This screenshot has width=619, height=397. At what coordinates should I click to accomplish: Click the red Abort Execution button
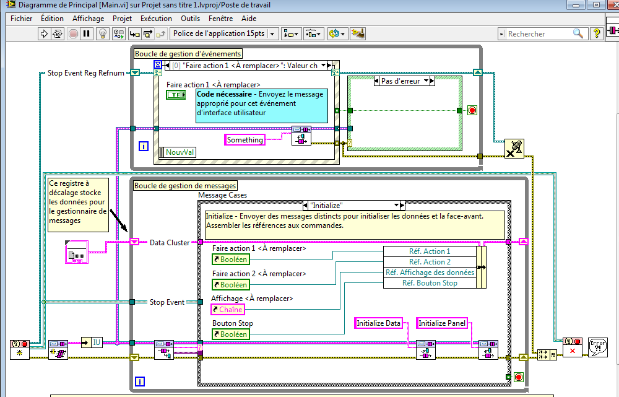[x=73, y=34]
